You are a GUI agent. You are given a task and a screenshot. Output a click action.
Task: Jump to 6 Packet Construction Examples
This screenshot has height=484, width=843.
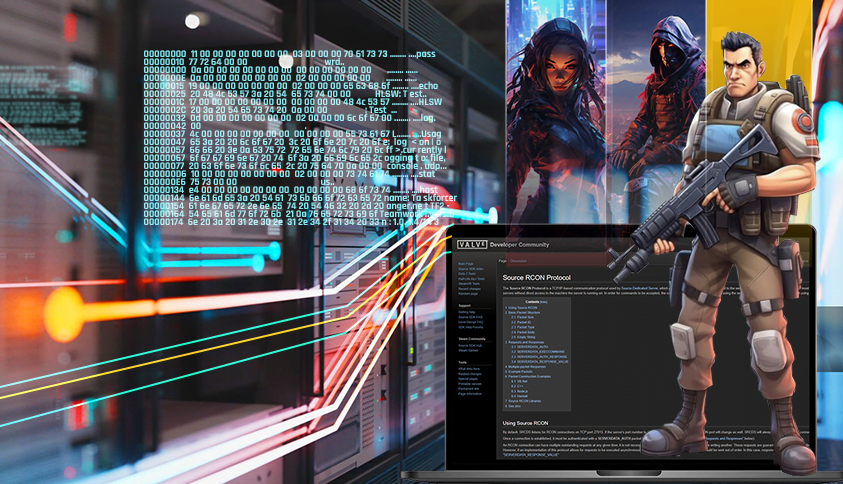click(x=528, y=376)
